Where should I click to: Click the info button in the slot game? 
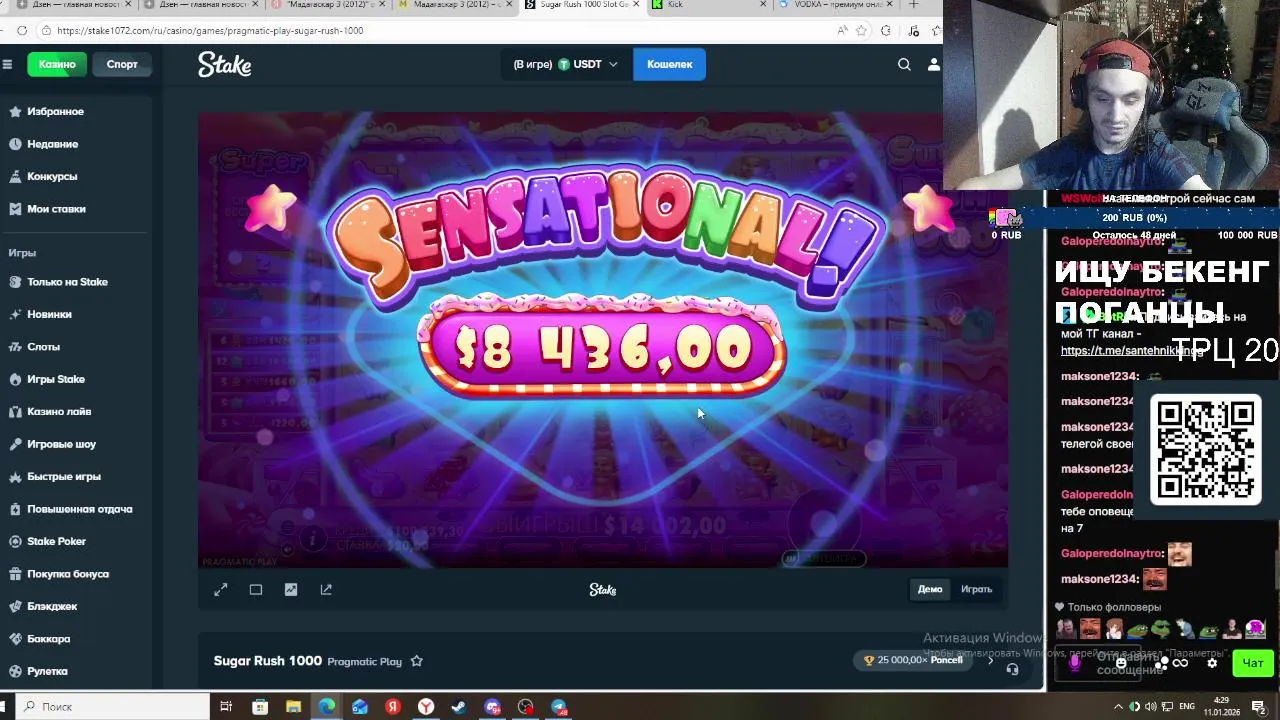313,539
